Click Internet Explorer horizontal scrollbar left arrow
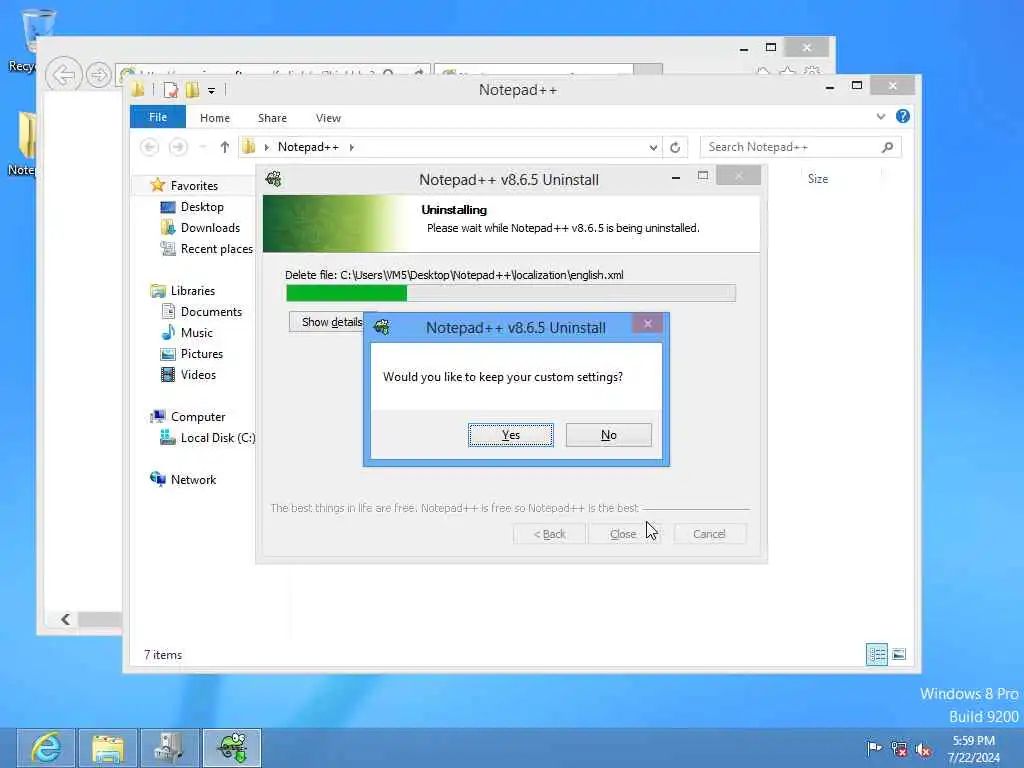This screenshot has width=1024, height=768. tap(65, 619)
